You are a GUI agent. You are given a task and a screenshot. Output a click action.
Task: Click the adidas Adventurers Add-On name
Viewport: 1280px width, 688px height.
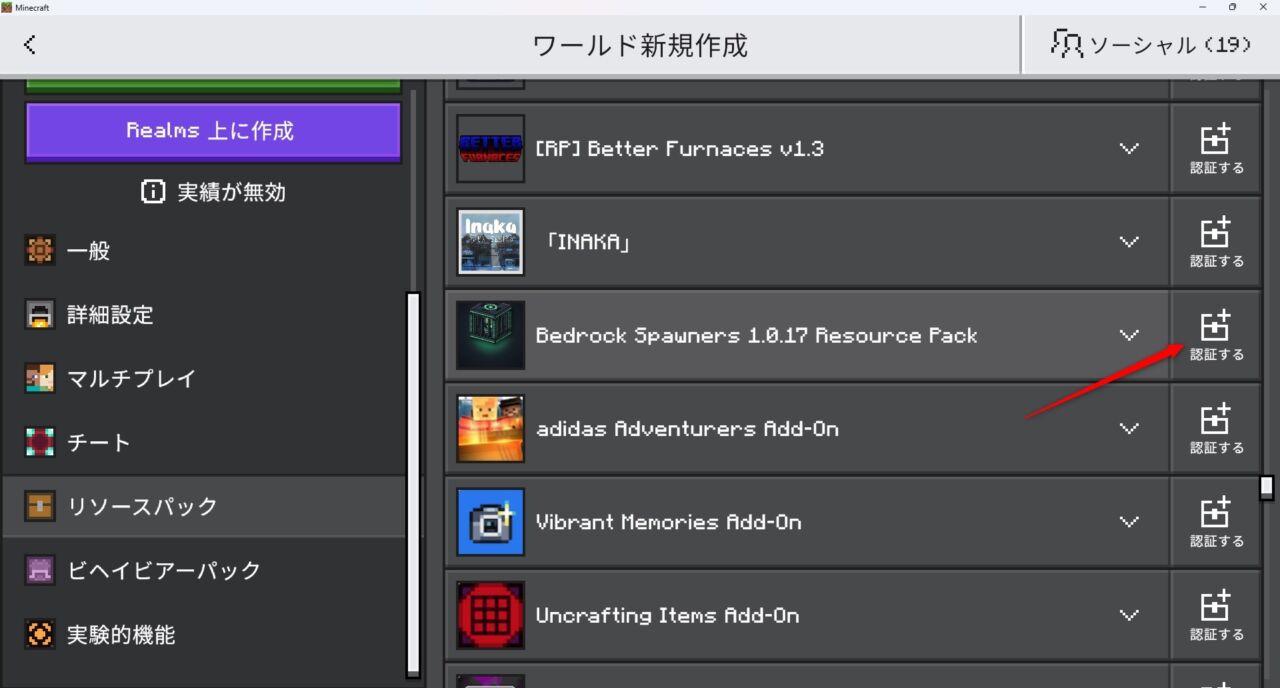(687, 429)
